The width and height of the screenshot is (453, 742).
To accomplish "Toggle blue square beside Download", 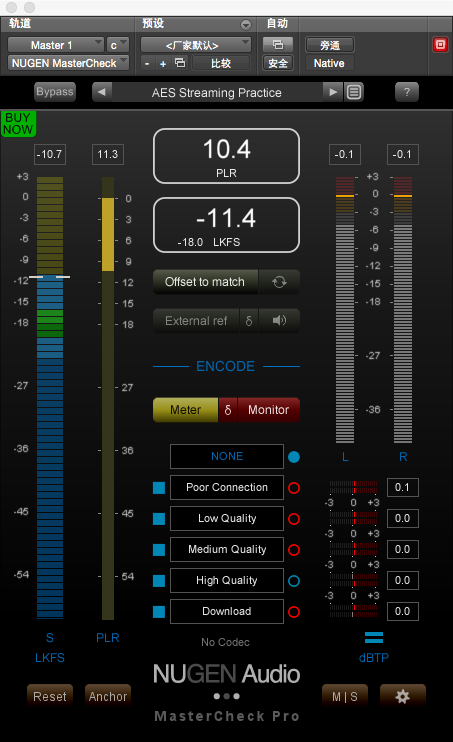I will tap(159, 612).
